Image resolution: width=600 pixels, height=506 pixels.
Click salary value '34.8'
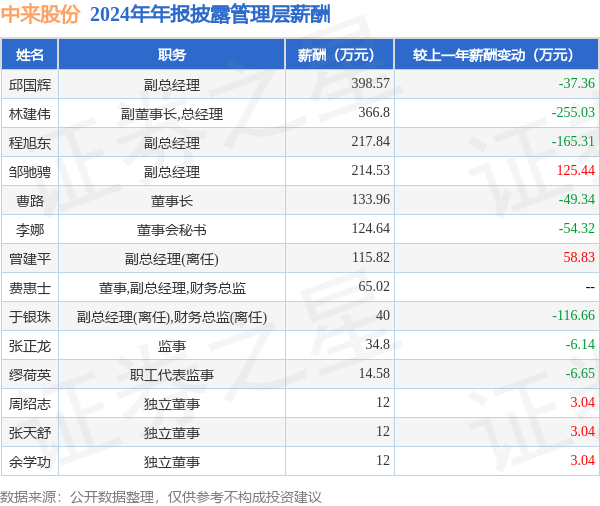[377, 344]
